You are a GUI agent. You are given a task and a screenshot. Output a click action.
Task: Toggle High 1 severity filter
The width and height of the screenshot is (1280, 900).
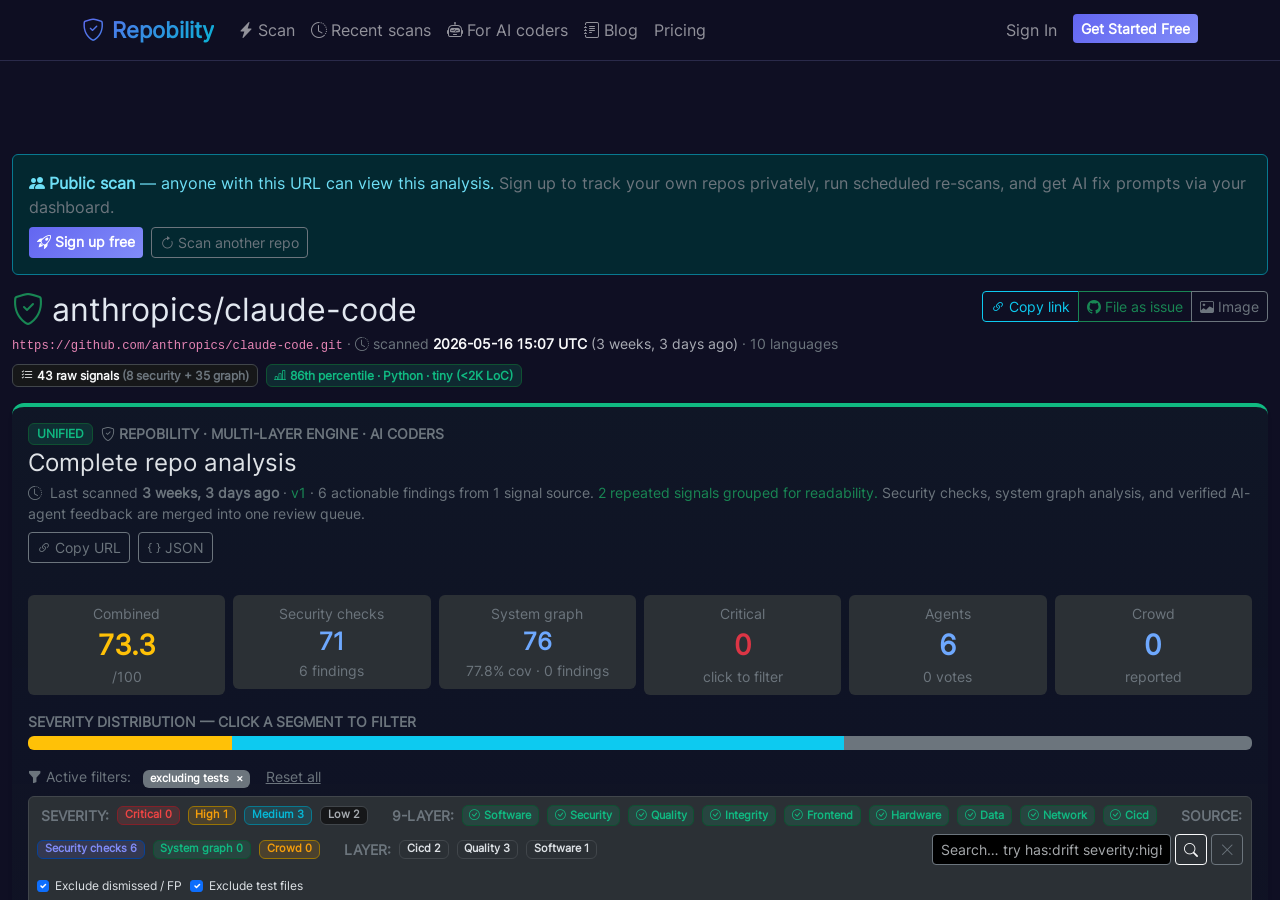212,815
